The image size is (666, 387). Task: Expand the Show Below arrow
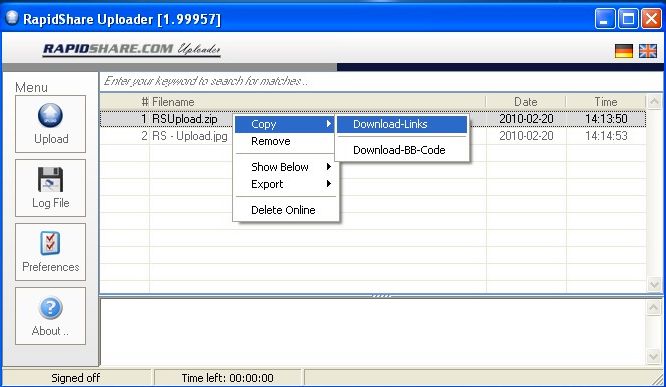(329, 167)
